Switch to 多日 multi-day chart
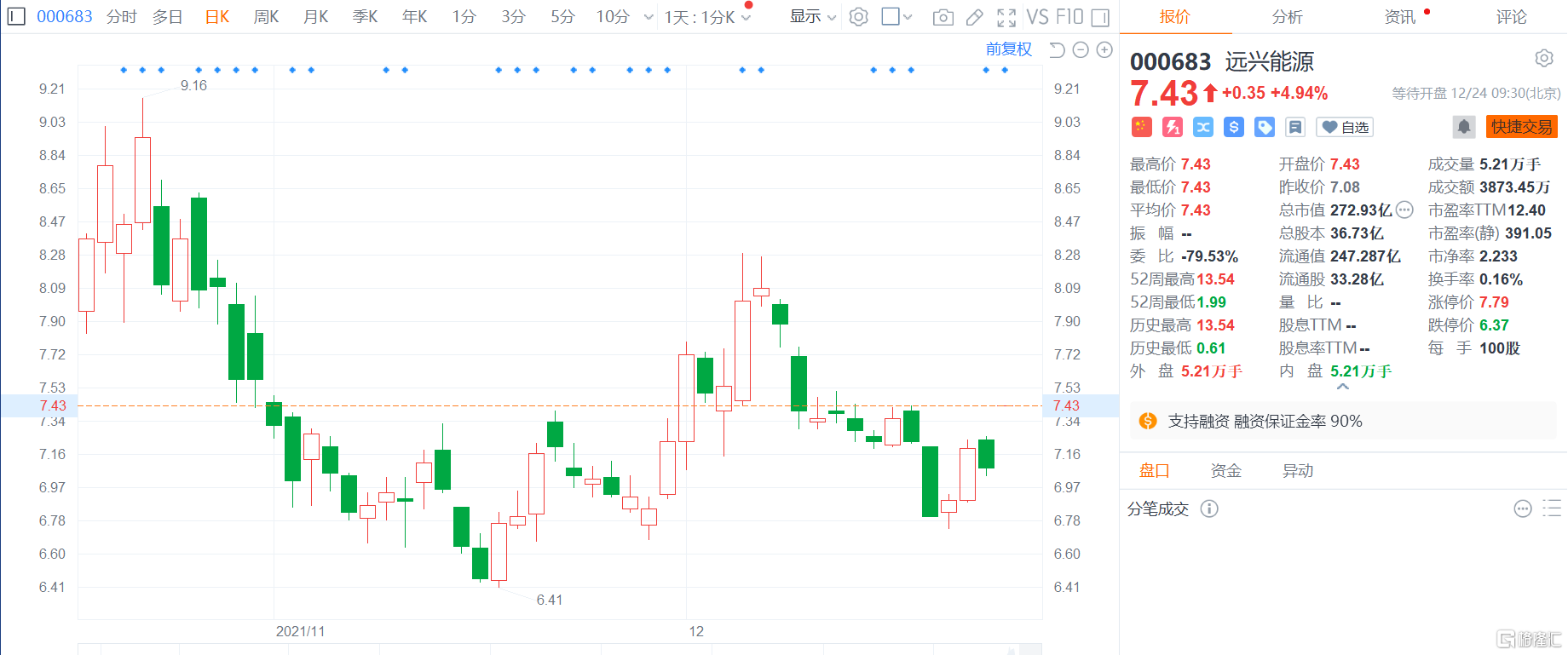This screenshot has height=655, width=1568. (x=168, y=17)
